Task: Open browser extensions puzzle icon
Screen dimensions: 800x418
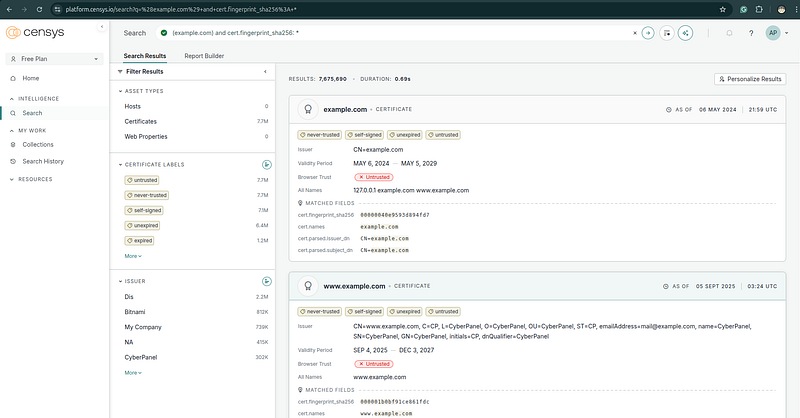Action: 759,9
